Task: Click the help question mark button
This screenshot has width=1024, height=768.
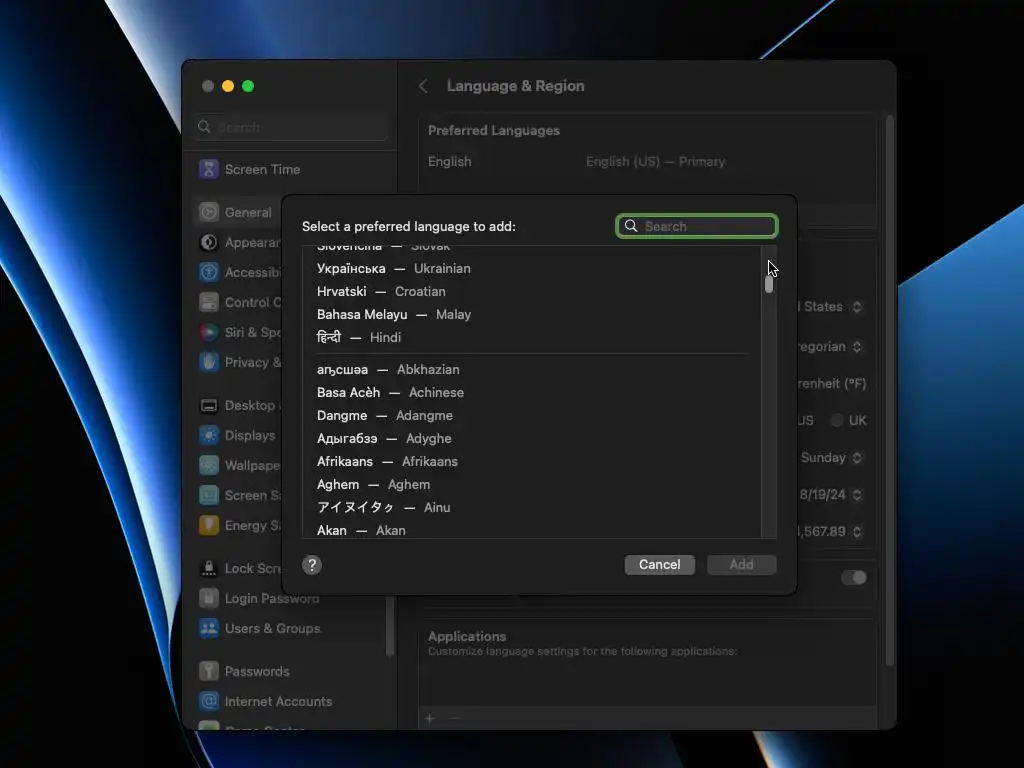Action: tap(312, 565)
